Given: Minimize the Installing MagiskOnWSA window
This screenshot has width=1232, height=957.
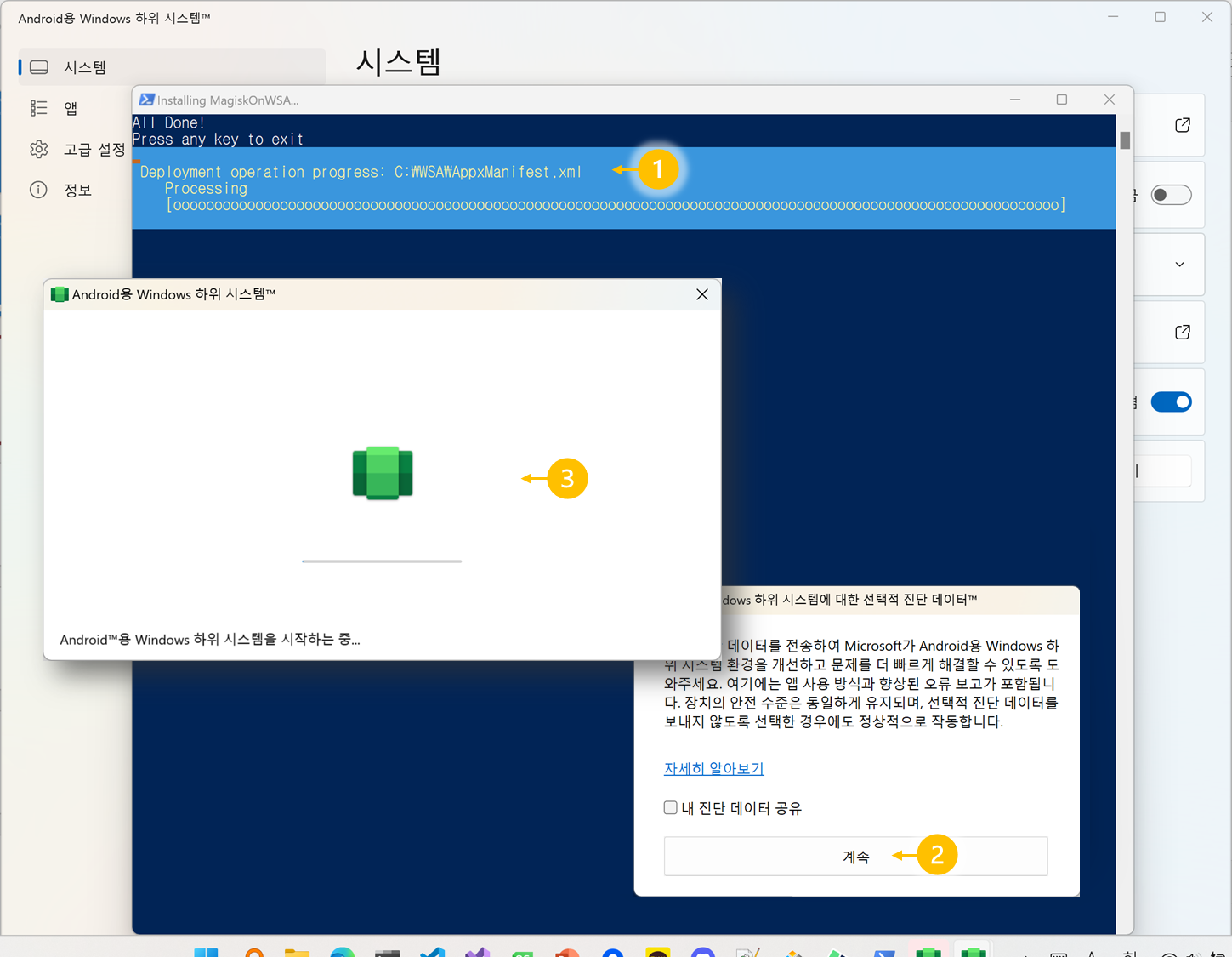Looking at the screenshot, I should point(1015,100).
